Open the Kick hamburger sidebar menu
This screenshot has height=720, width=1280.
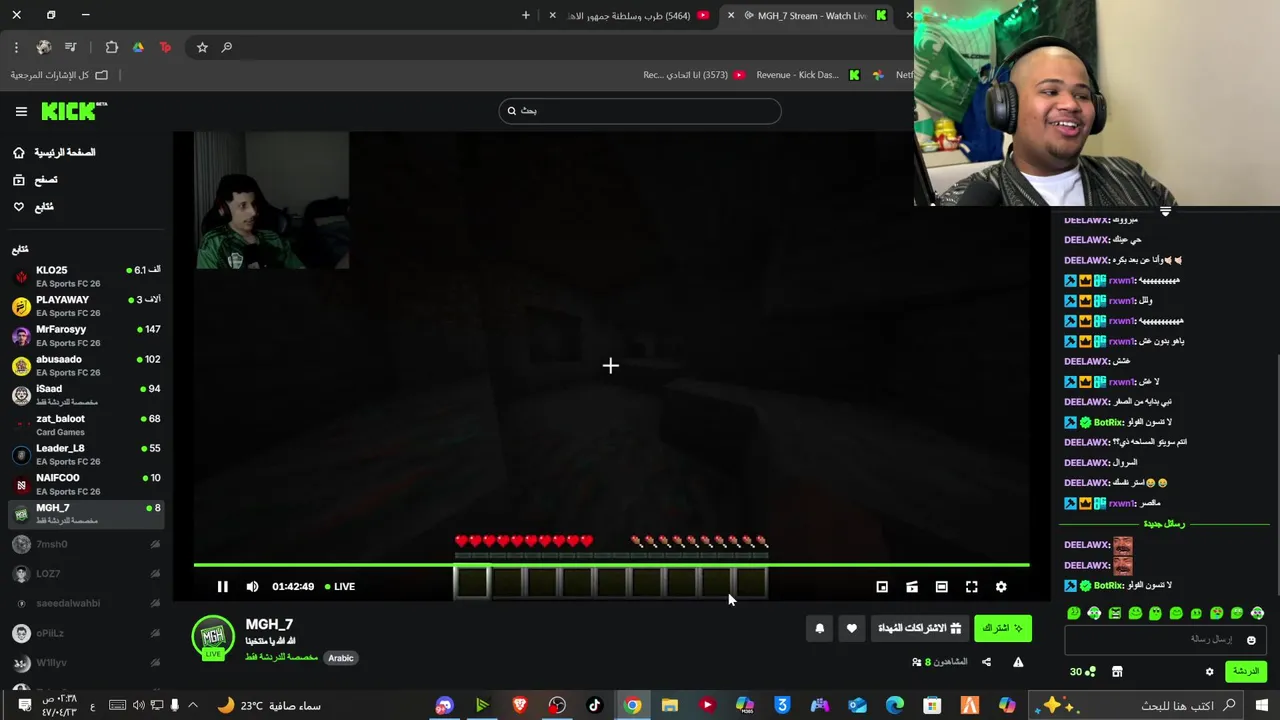click(x=21, y=112)
